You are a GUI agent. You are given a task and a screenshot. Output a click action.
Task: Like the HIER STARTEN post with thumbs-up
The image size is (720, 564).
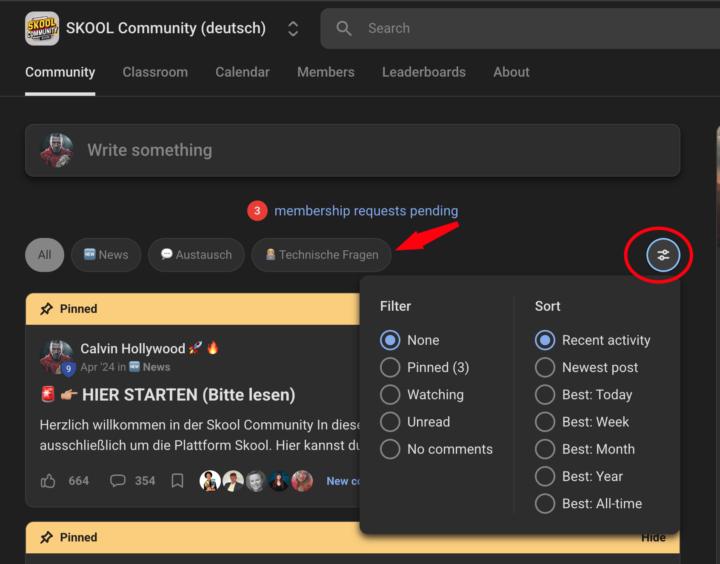pyautogui.click(x=48, y=481)
